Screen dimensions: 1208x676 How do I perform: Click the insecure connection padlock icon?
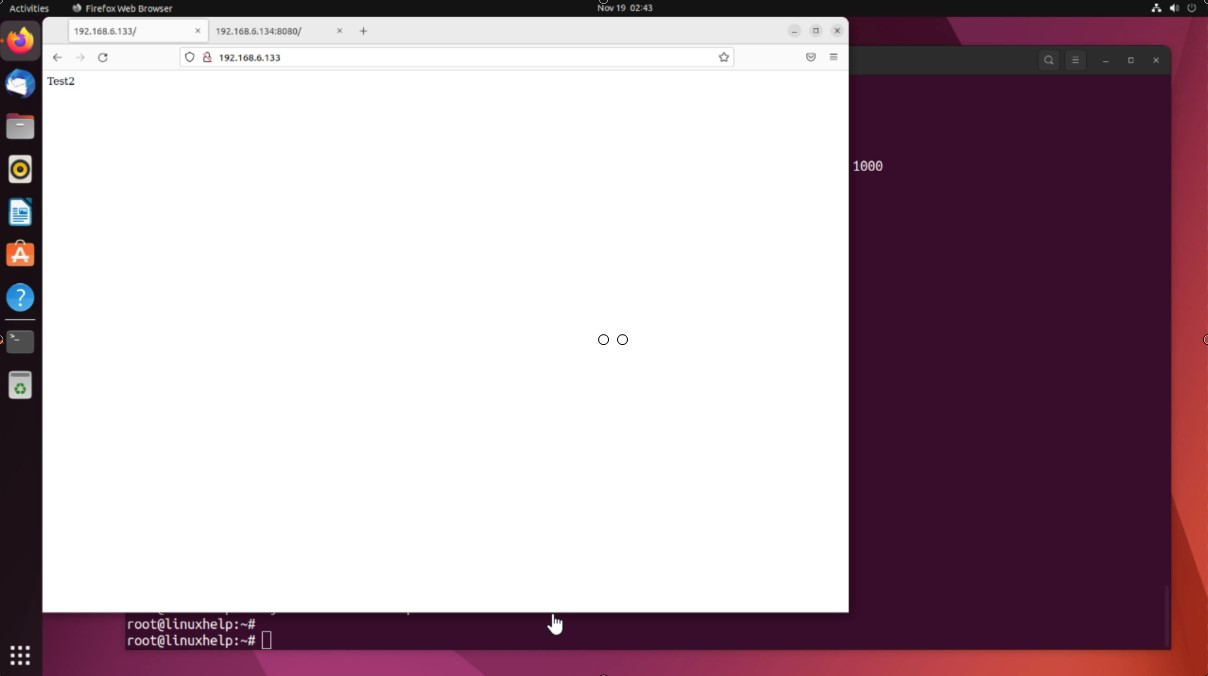click(207, 57)
